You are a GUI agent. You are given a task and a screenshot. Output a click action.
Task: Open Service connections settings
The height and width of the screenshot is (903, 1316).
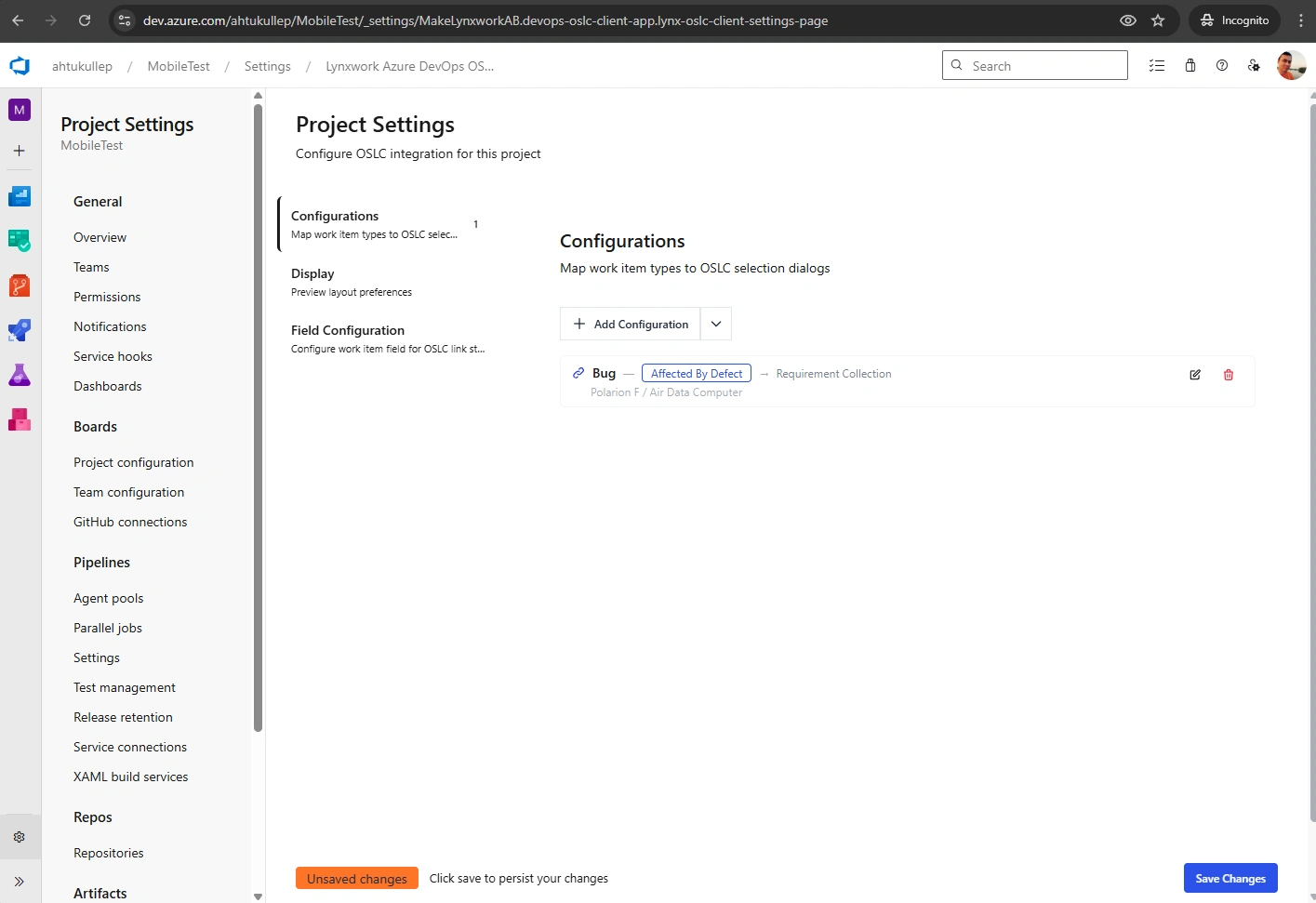coord(130,747)
